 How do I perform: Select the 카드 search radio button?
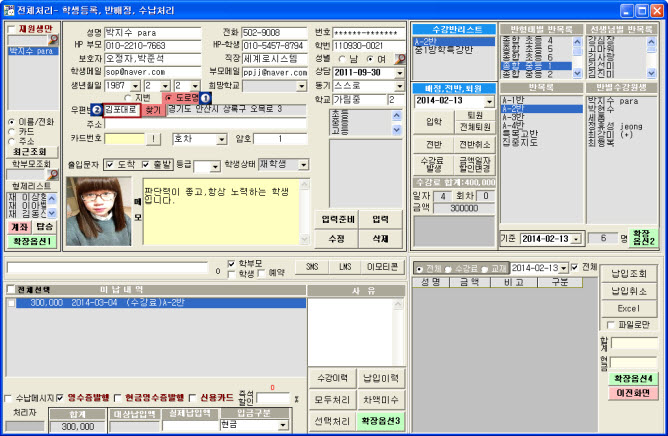[12, 132]
